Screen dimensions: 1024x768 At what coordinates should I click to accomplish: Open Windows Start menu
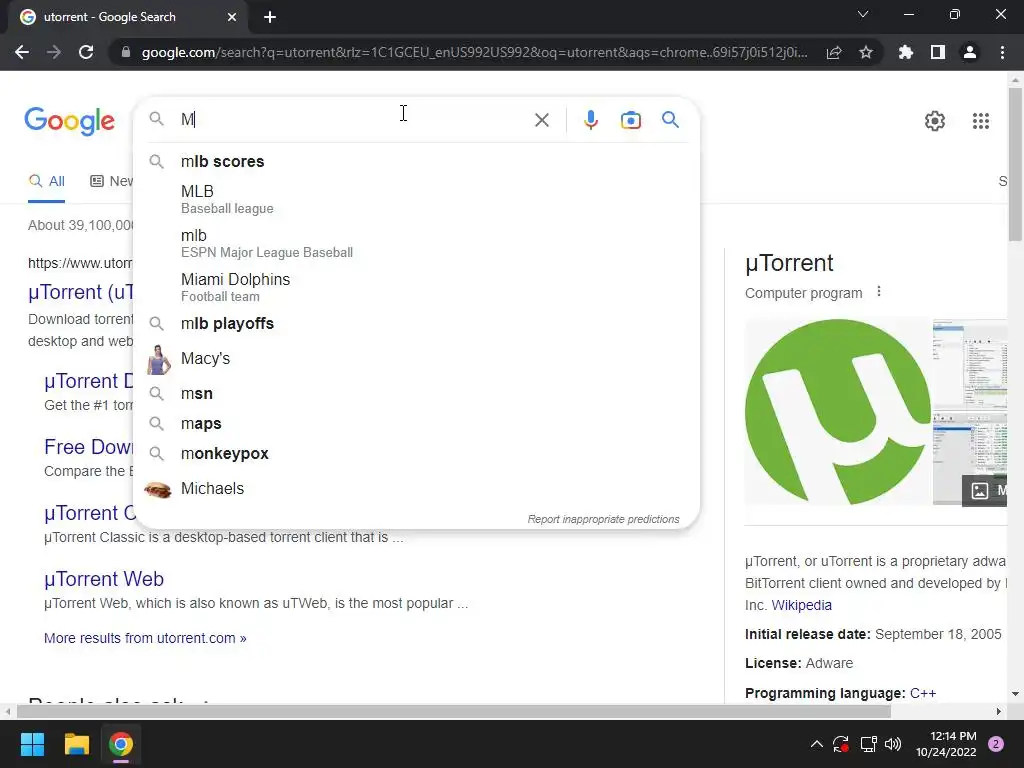tap(32, 744)
